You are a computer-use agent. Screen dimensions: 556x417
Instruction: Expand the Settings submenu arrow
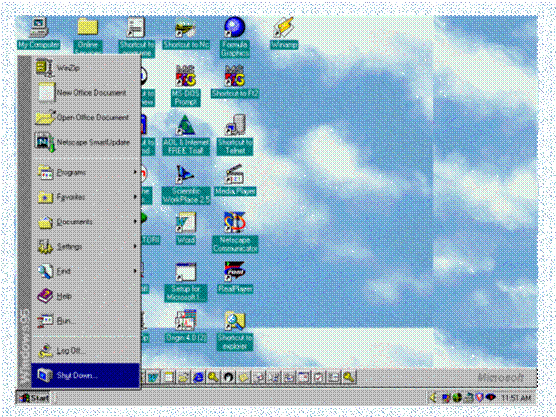pos(135,246)
